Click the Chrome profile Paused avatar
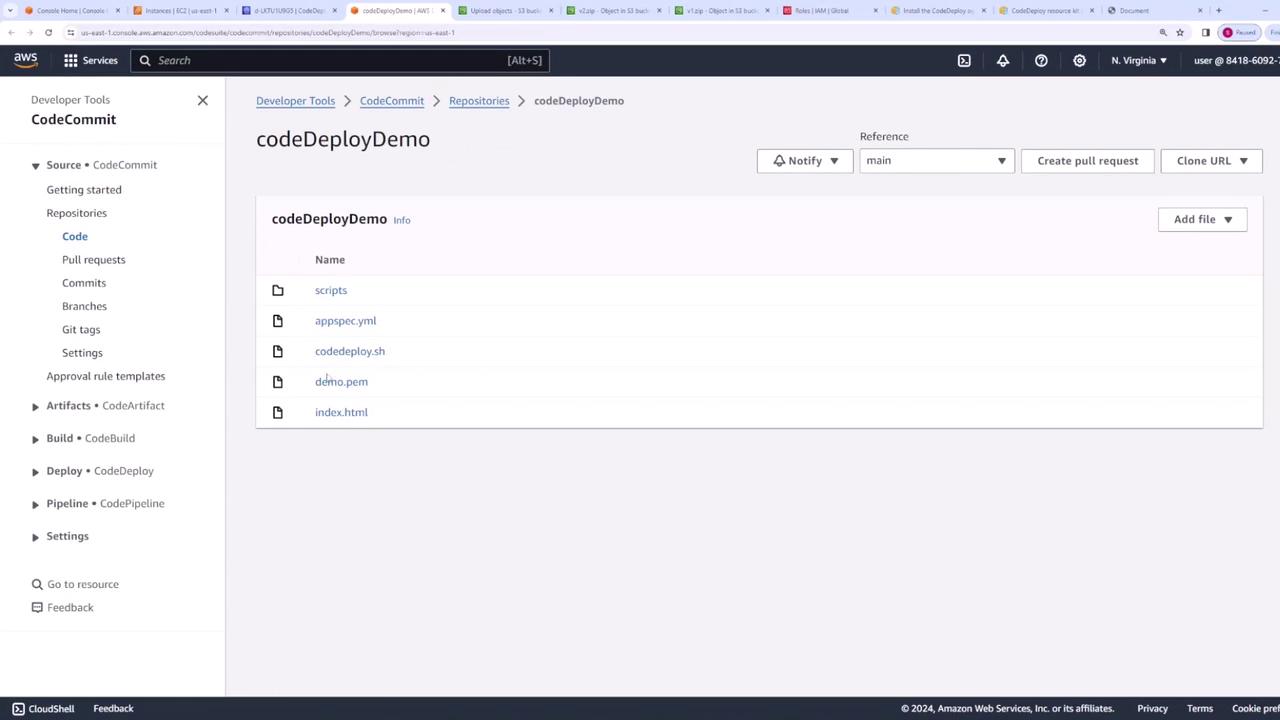The image size is (1280, 720). click(x=1239, y=32)
